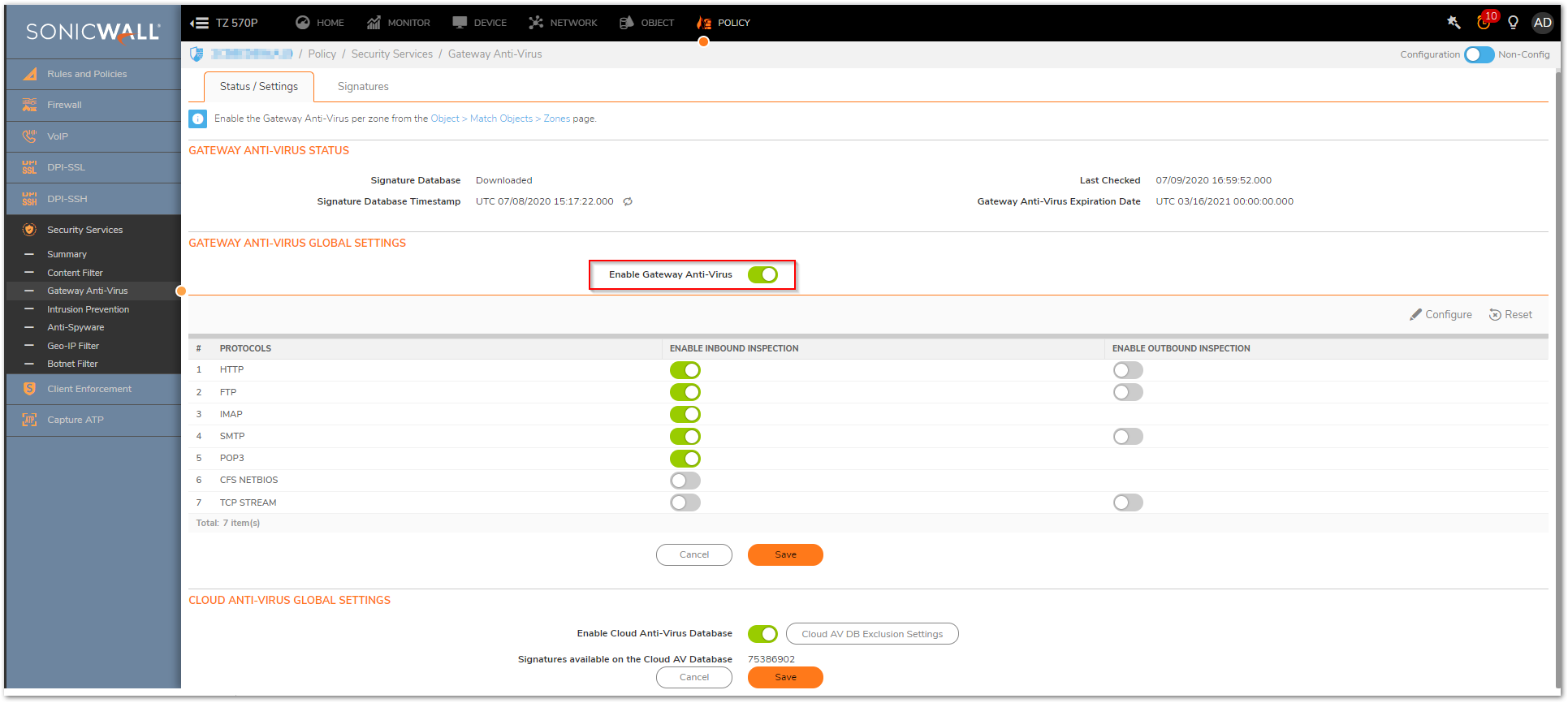Collapse Security Services section in sidebar
The height and width of the screenshot is (703, 1568).
point(93,230)
